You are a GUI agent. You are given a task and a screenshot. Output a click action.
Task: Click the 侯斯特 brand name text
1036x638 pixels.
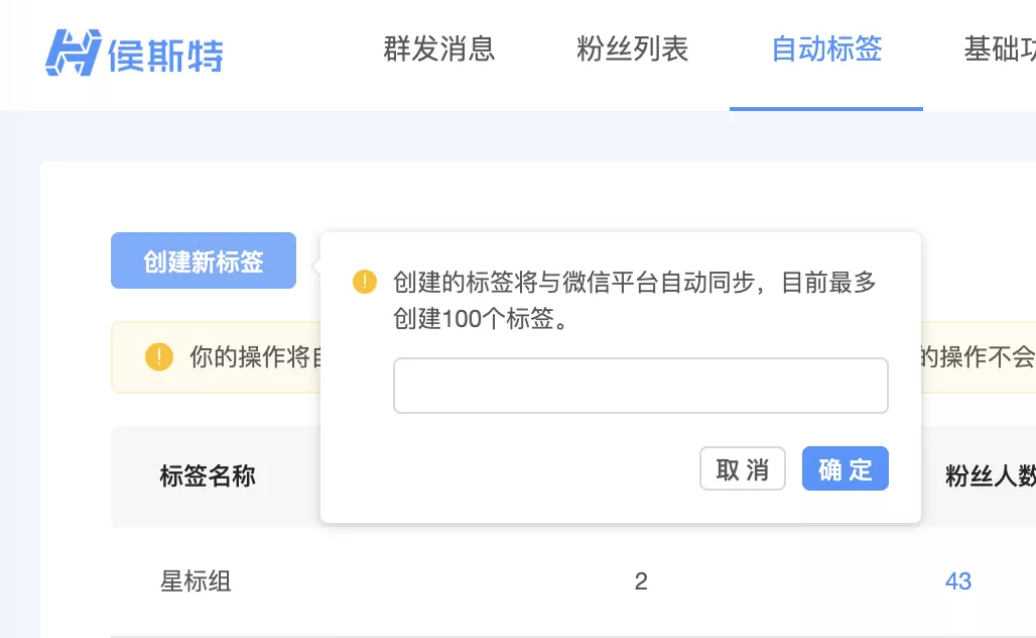click(x=166, y=53)
